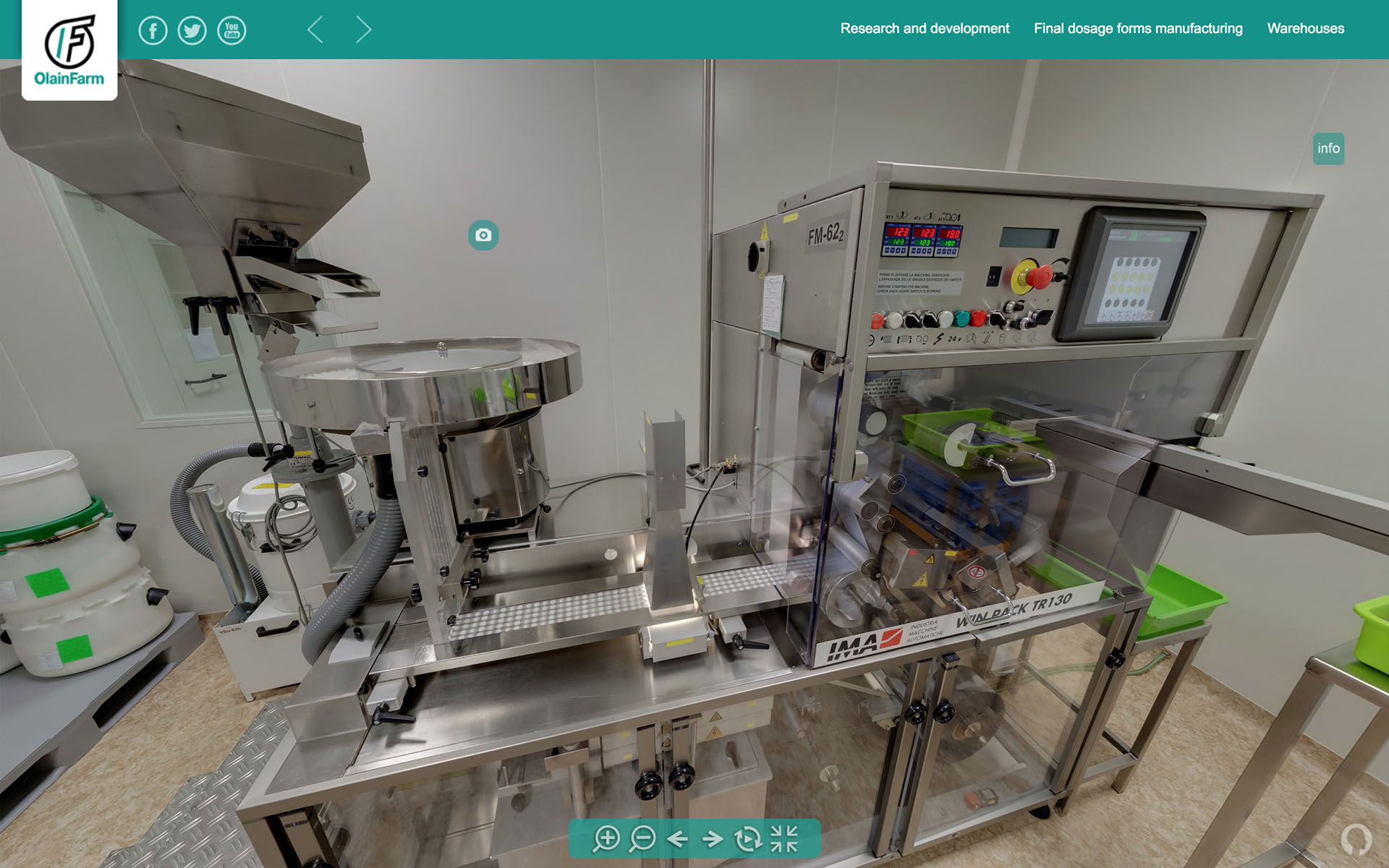Zoom in the panorama view
Image resolution: width=1389 pixels, height=868 pixels.
(606, 838)
